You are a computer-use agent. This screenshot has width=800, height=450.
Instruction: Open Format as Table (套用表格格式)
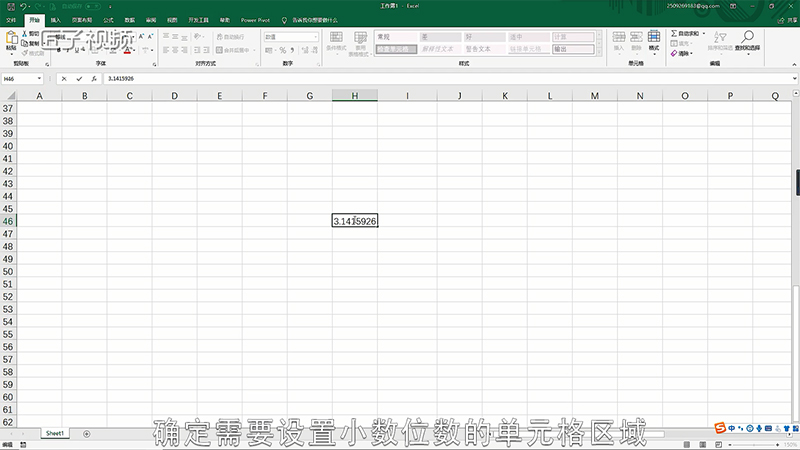click(361, 43)
